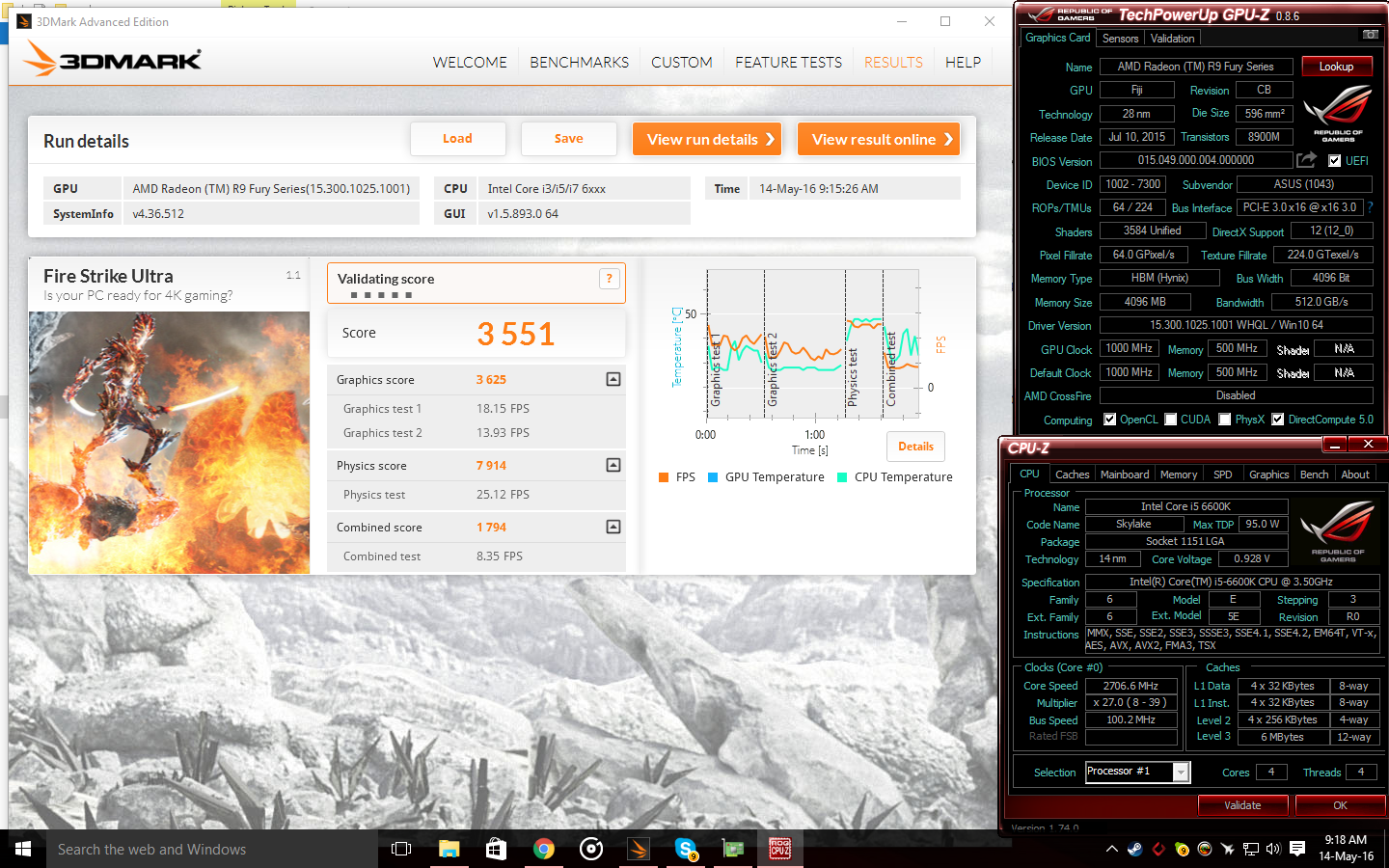1389x868 pixels.
Task: Open File Explorer from the taskbar
Action: point(449,849)
